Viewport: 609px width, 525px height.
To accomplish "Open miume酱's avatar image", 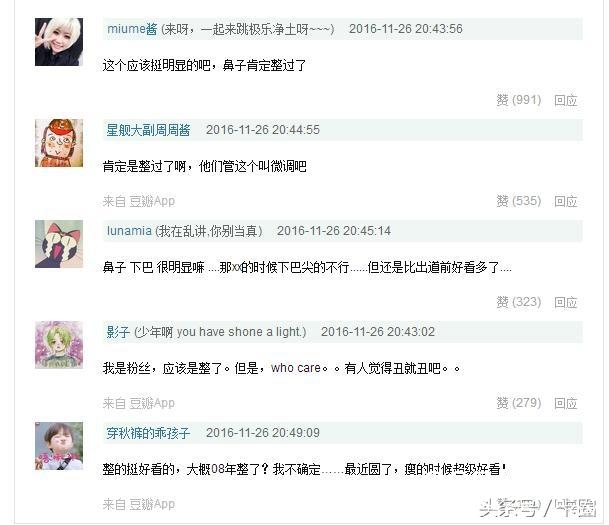I will tap(59, 42).
